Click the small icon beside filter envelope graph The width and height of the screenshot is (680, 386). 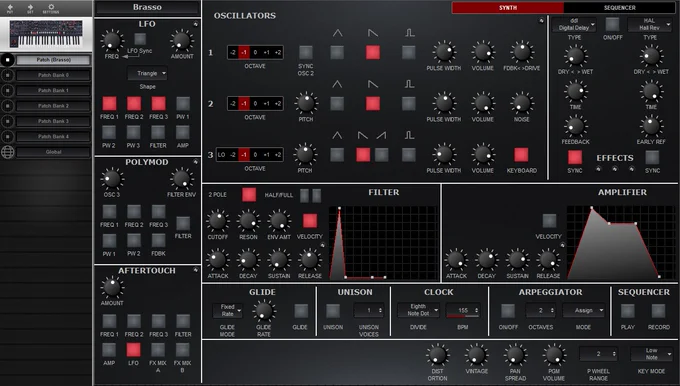(x=322, y=245)
